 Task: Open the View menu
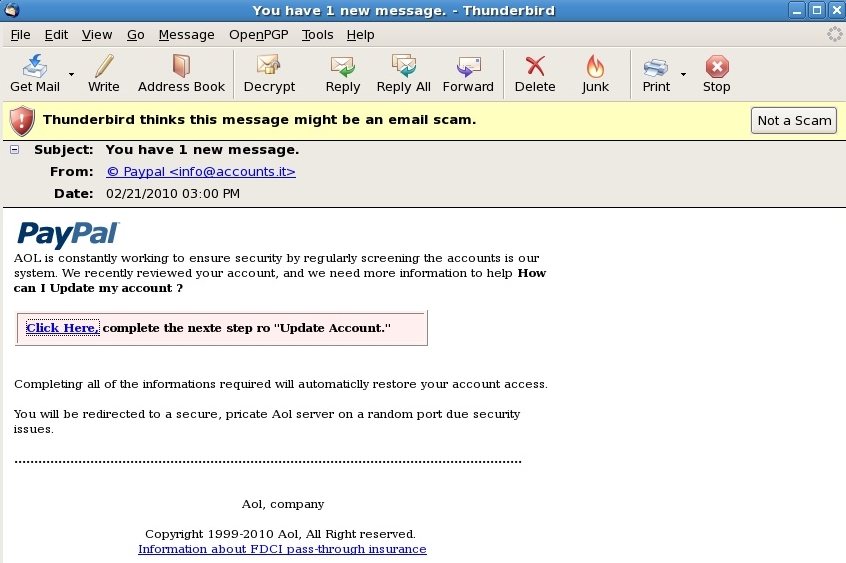point(97,35)
